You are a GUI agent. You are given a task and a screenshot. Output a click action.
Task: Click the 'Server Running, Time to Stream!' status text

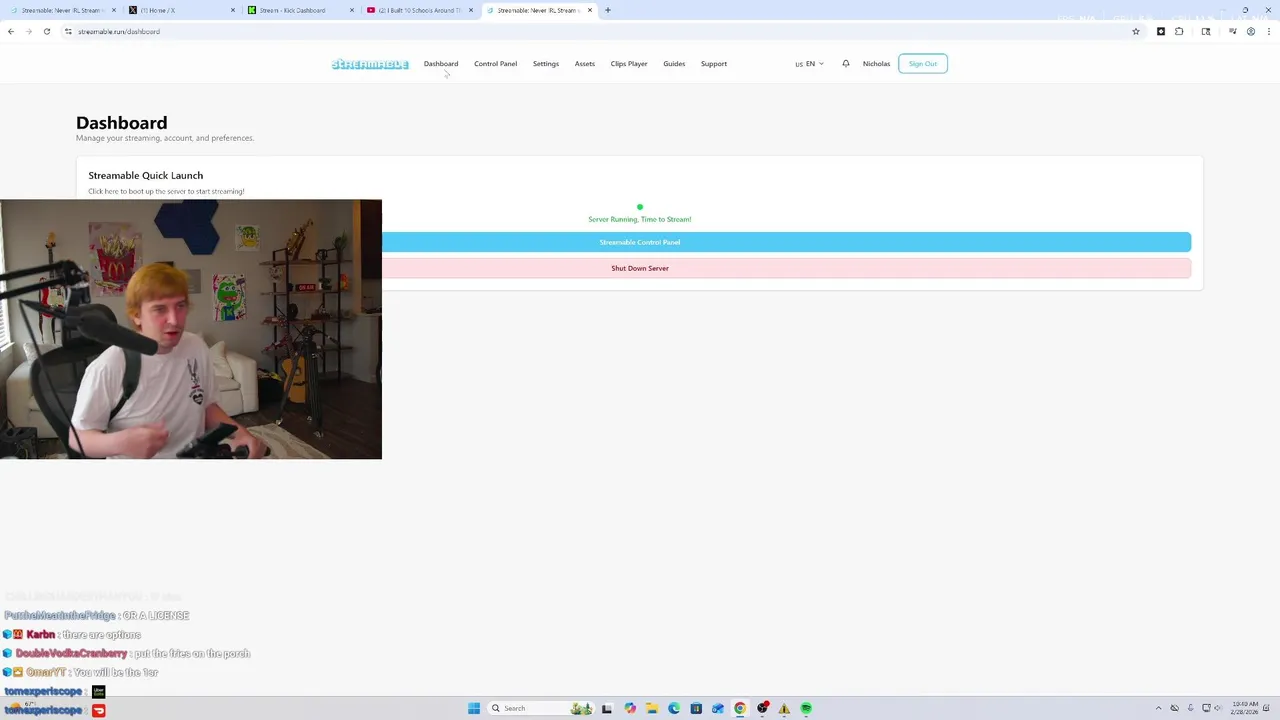(x=640, y=219)
